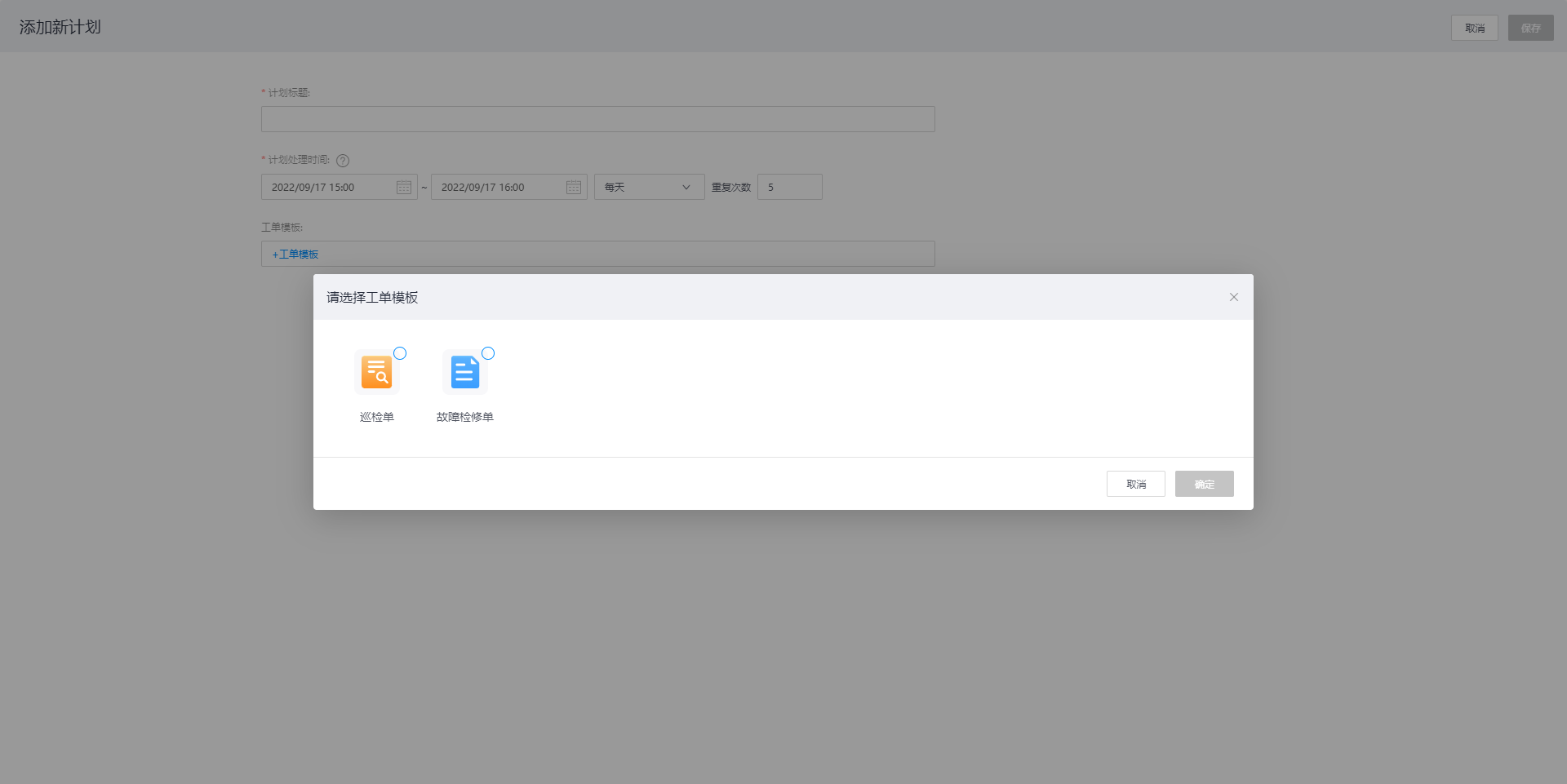The image size is (1567, 784).
Task: Click the start time field 2022/09/17 15:00
Action: [326, 188]
